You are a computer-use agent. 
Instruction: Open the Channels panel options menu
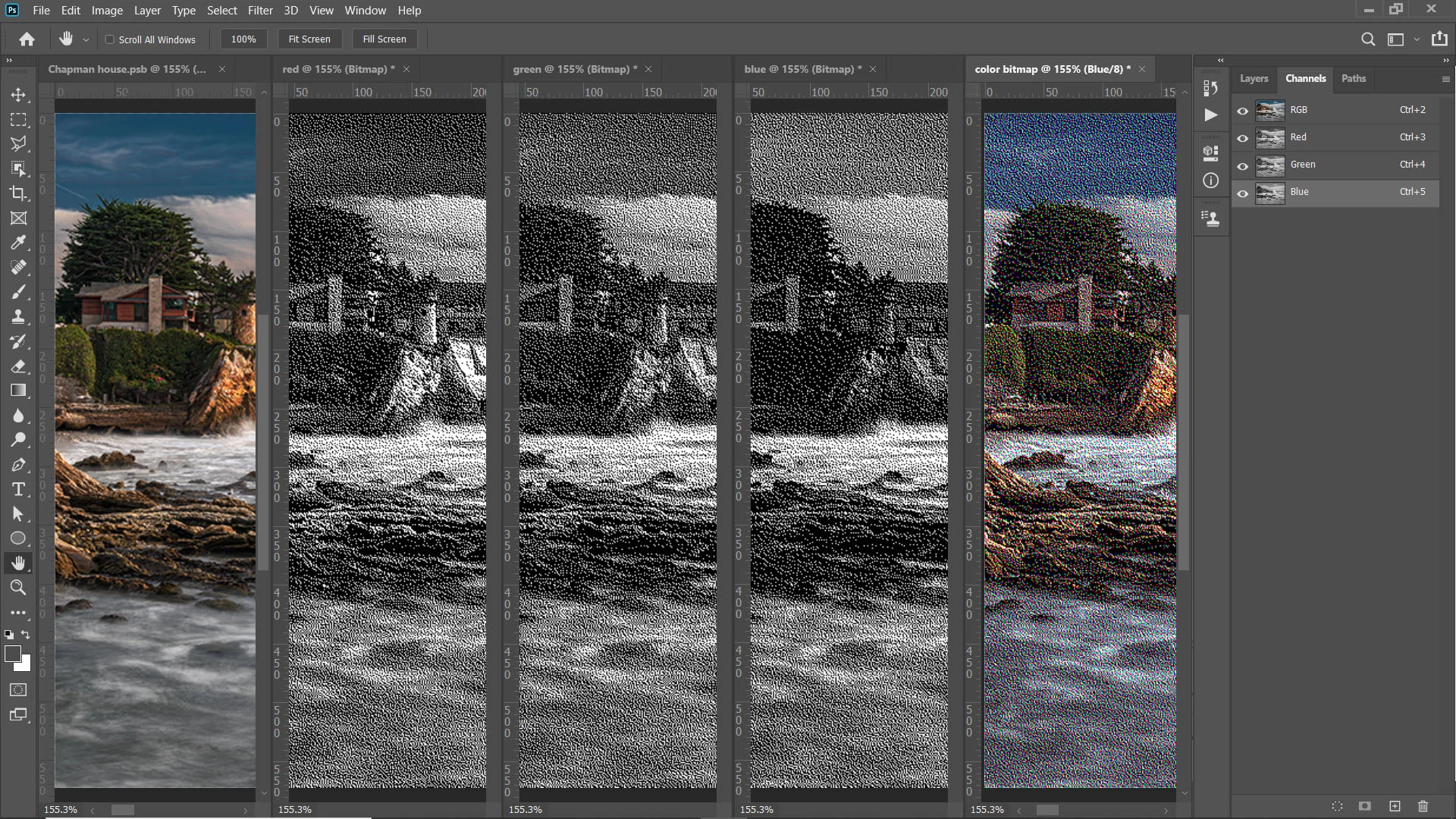pyautogui.click(x=1445, y=79)
